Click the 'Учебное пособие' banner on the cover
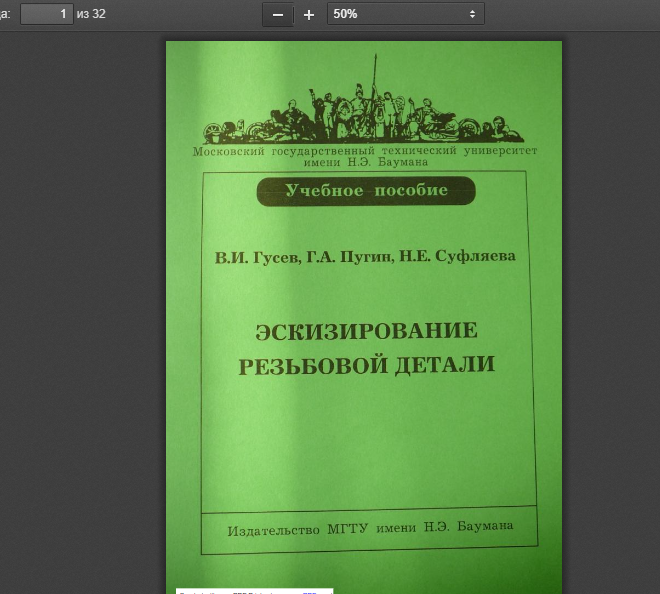660x594 pixels. 366,191
